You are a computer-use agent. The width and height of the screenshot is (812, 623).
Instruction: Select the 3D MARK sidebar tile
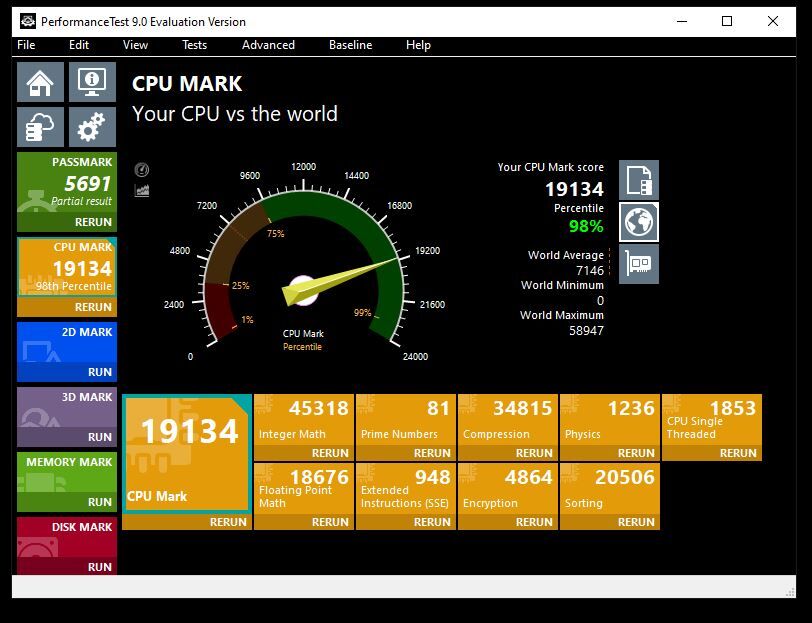(x=67, y=408)
